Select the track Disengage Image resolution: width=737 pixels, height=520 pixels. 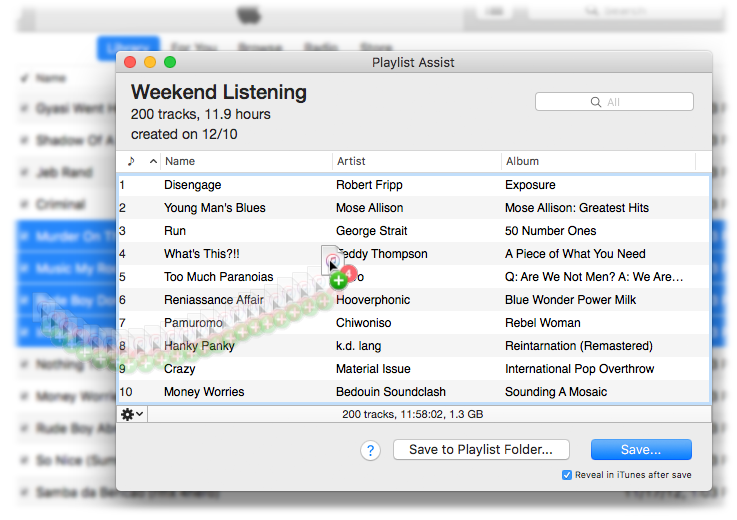tap(193, 185)
